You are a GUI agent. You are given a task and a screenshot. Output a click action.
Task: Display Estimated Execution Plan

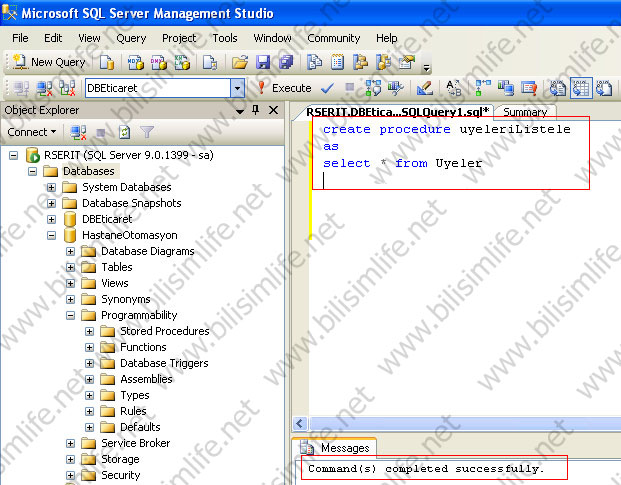click(x=373, y=88)
